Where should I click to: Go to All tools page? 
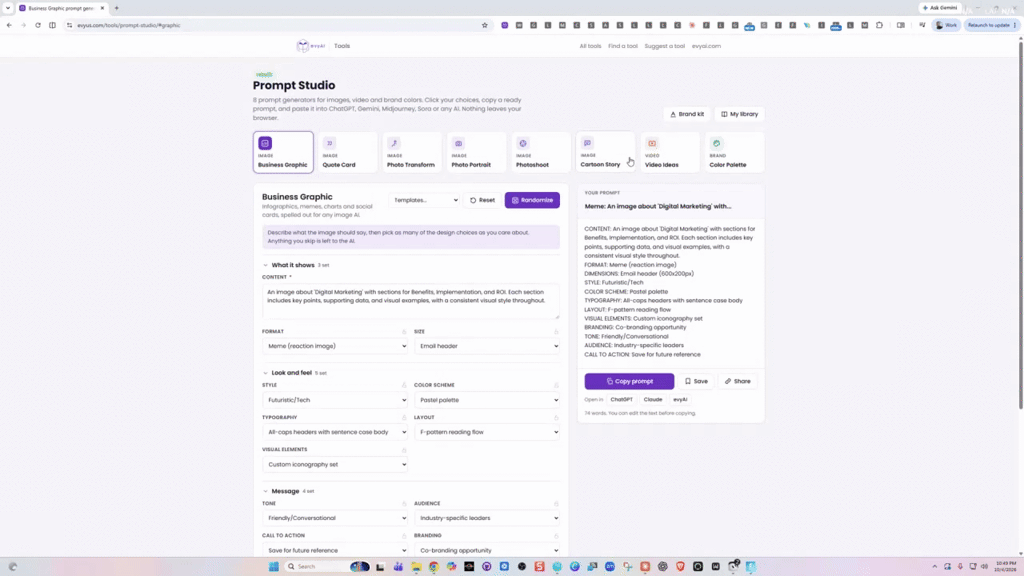[x=590, y=46]
